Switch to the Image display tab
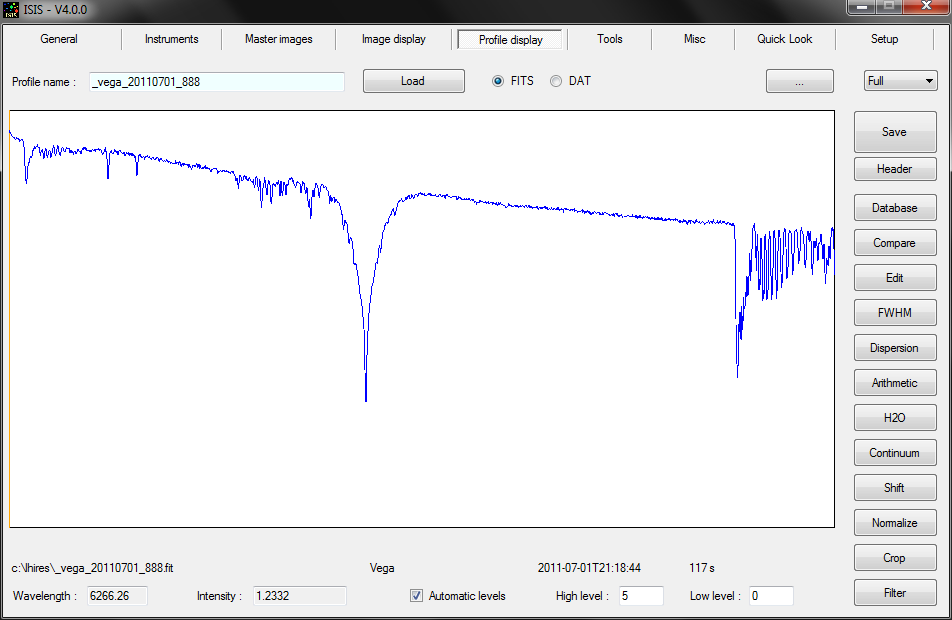Screen dimensions: 952x620 point(393,39)
